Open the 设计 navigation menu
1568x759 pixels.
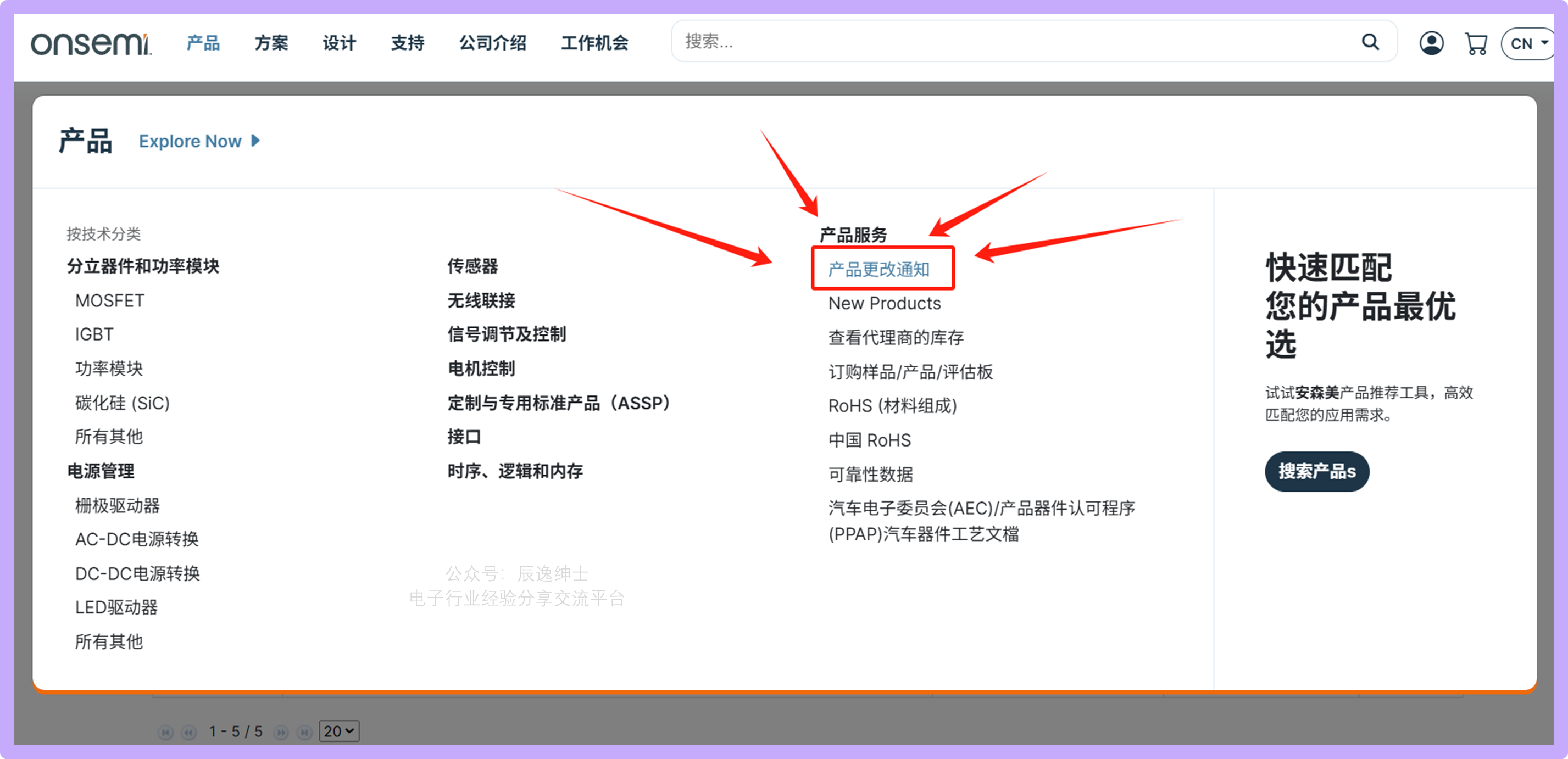click(339, 43)
